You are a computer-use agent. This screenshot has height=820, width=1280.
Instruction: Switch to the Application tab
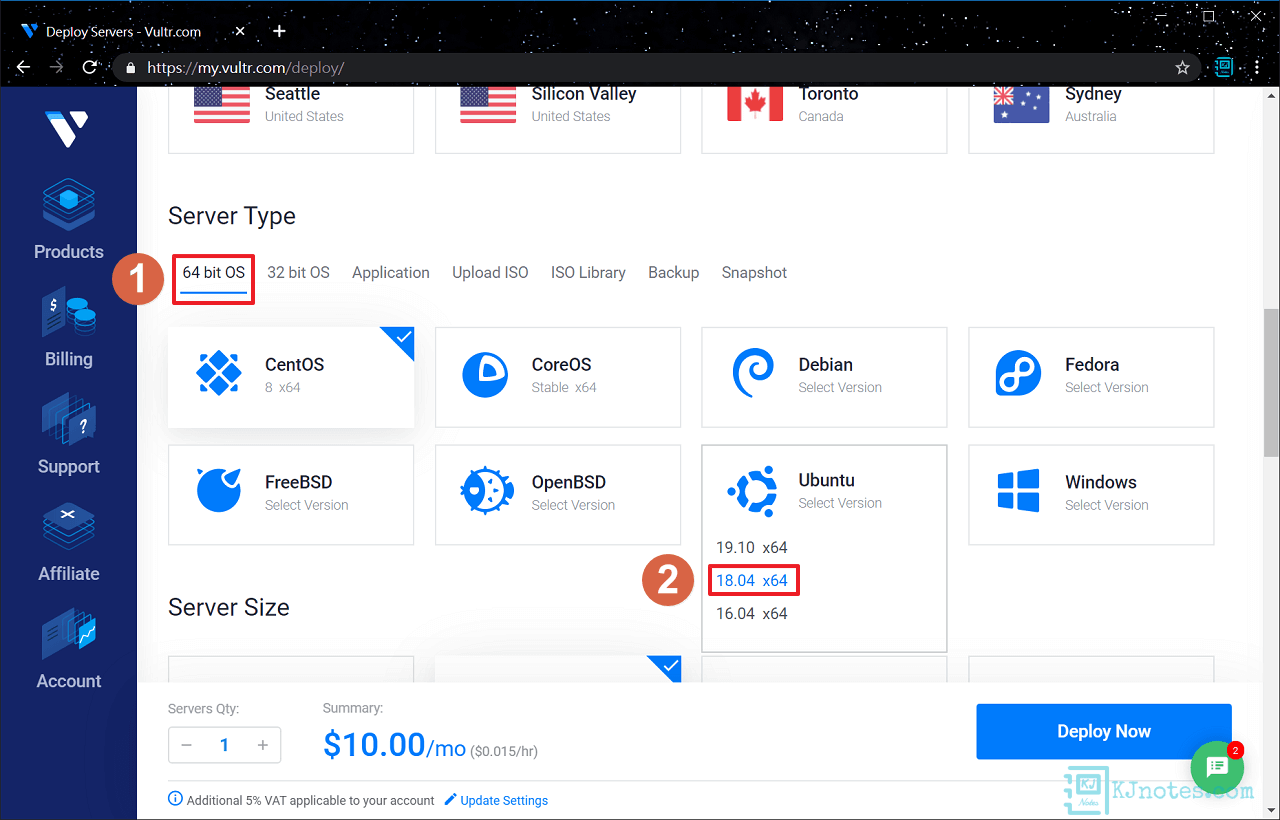(x=391, y=272)
